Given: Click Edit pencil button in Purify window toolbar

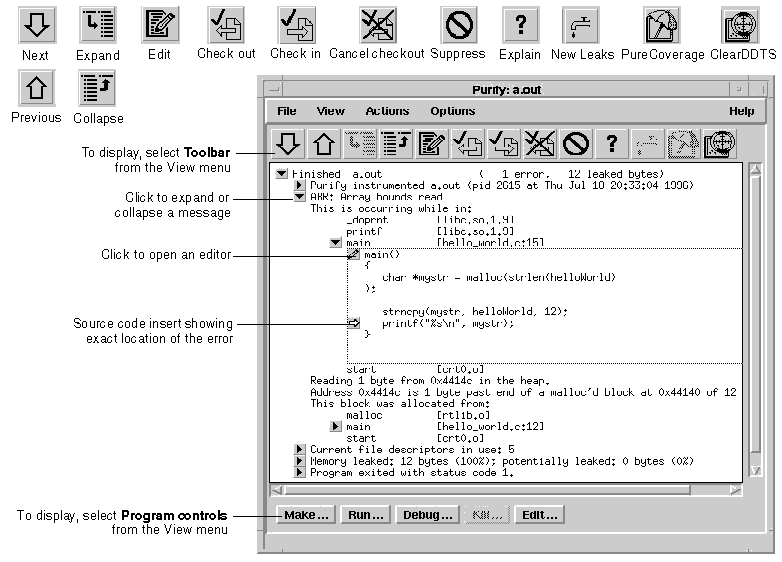Looking at the screenshot, I should tap(432, 144).
